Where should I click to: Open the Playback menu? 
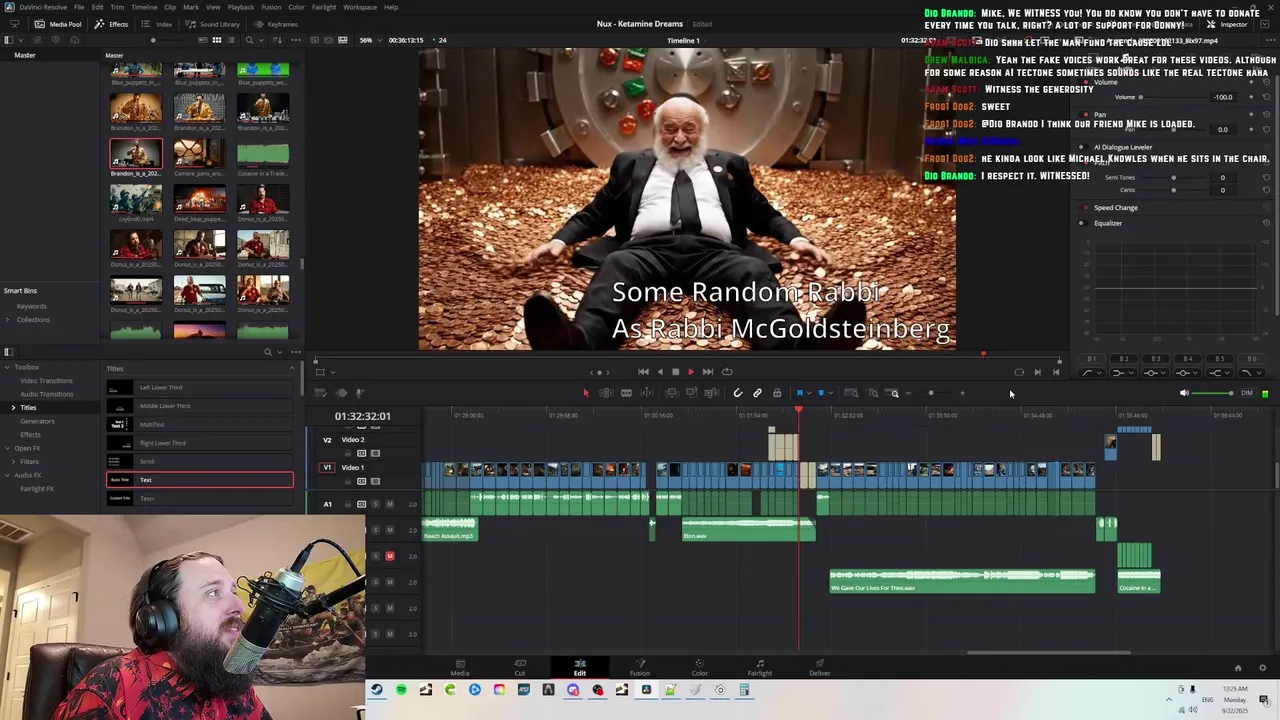coord(241,7)
